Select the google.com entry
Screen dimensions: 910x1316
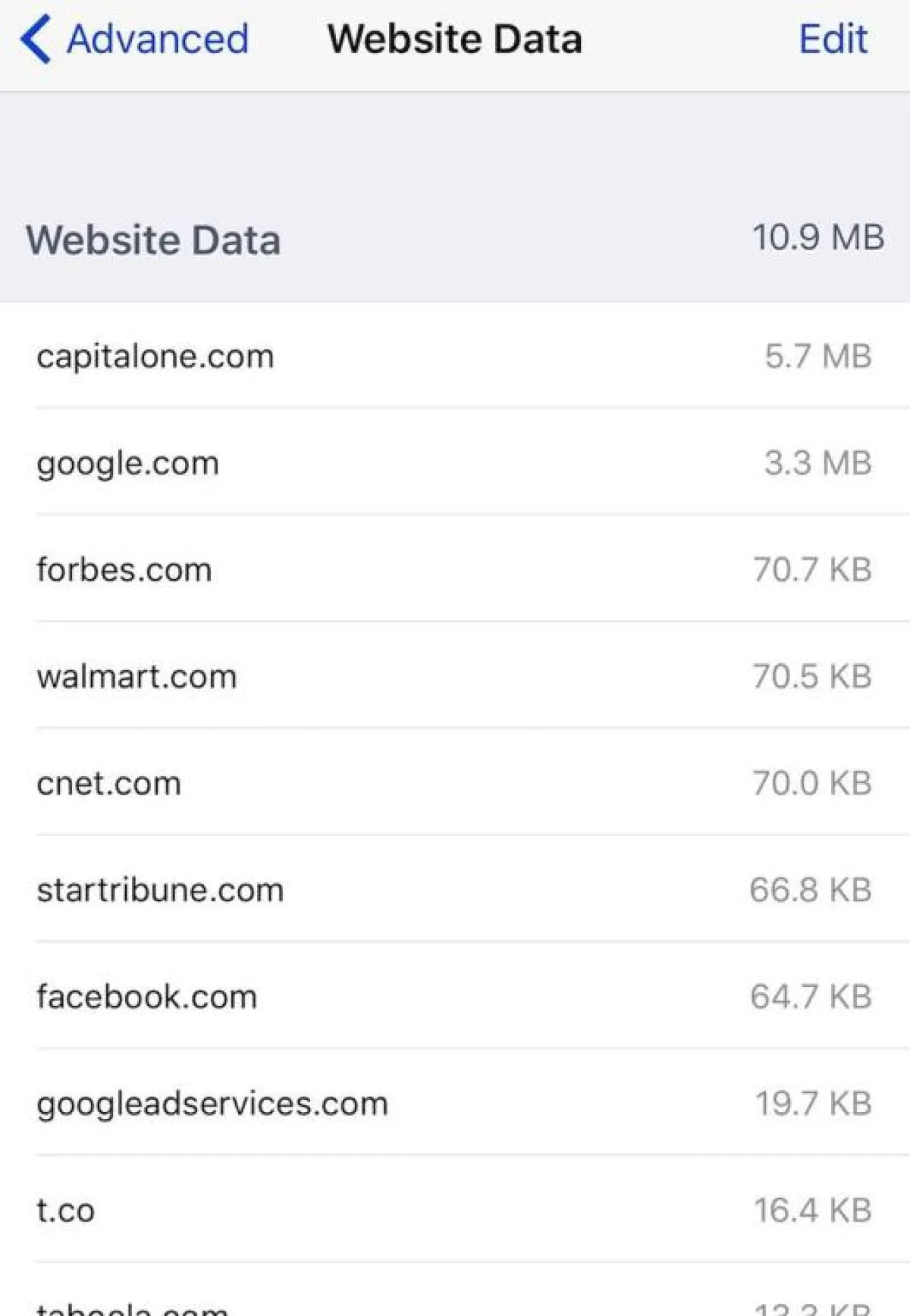tap(127, 463)
